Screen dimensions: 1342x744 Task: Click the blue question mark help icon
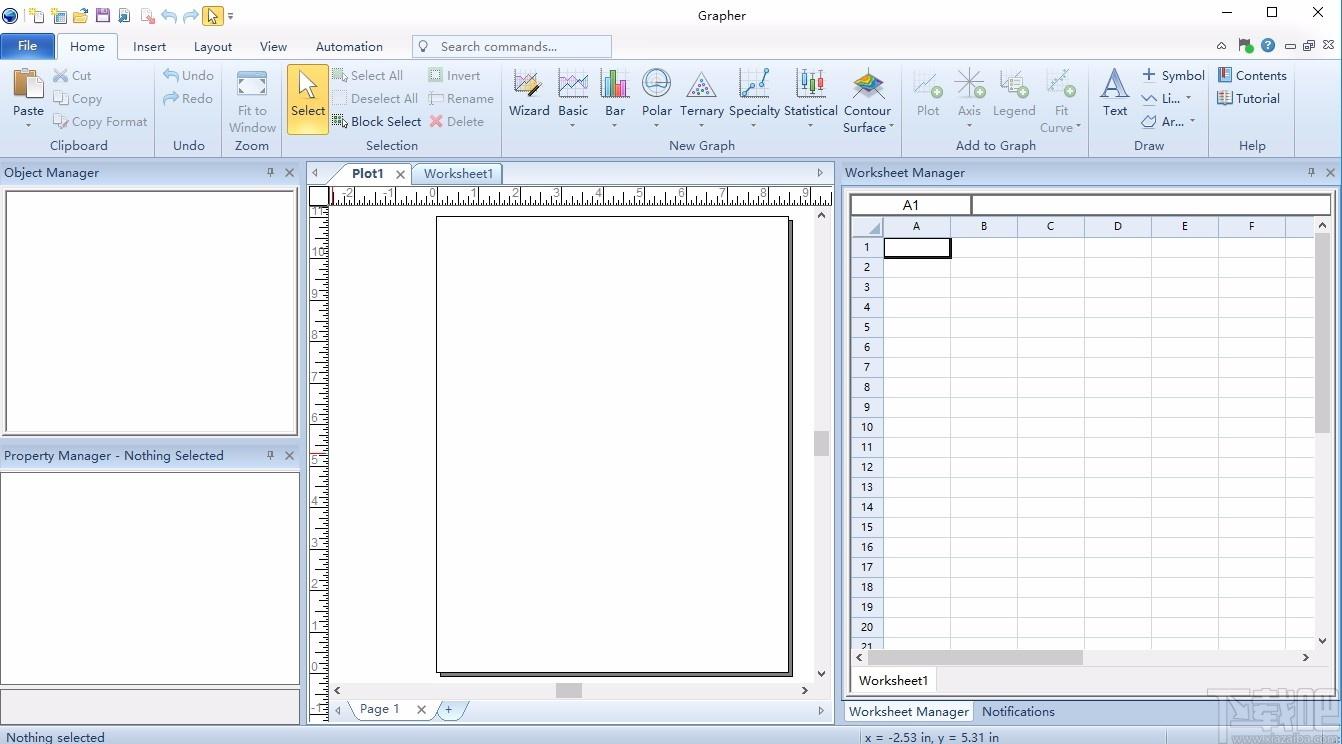(x=1268, y=46)
